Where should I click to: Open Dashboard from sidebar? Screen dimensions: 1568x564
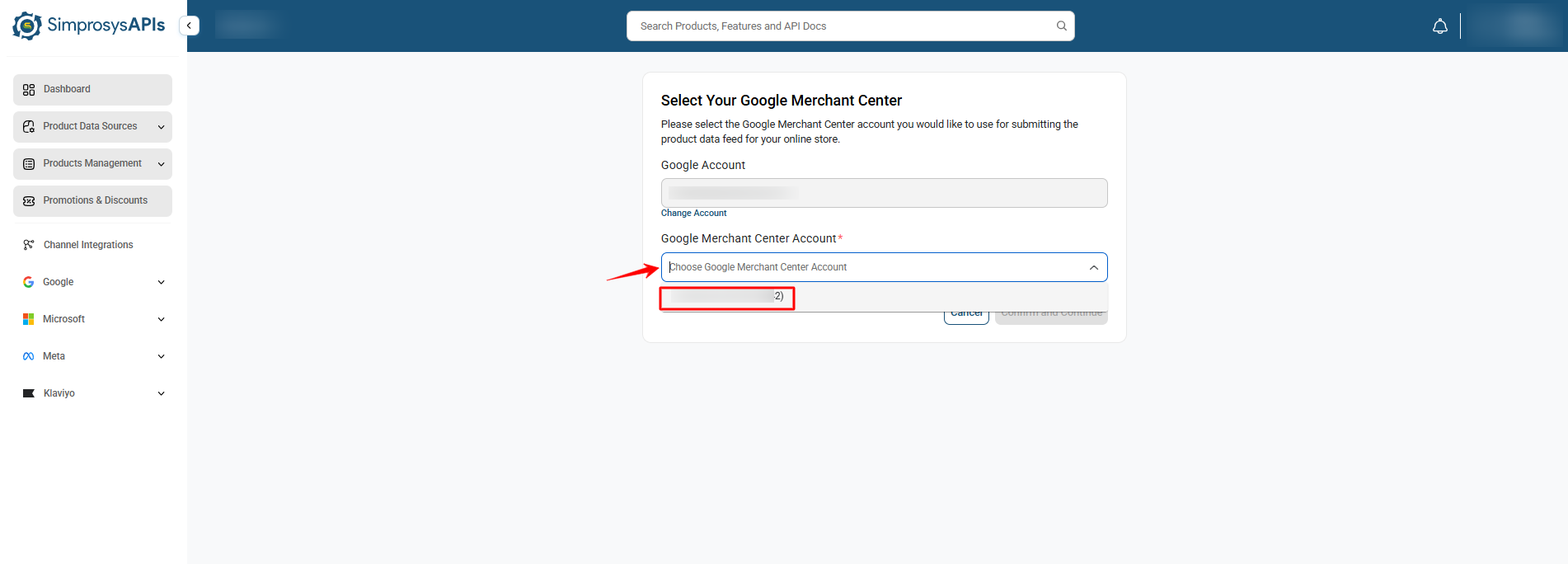[92, 89]
